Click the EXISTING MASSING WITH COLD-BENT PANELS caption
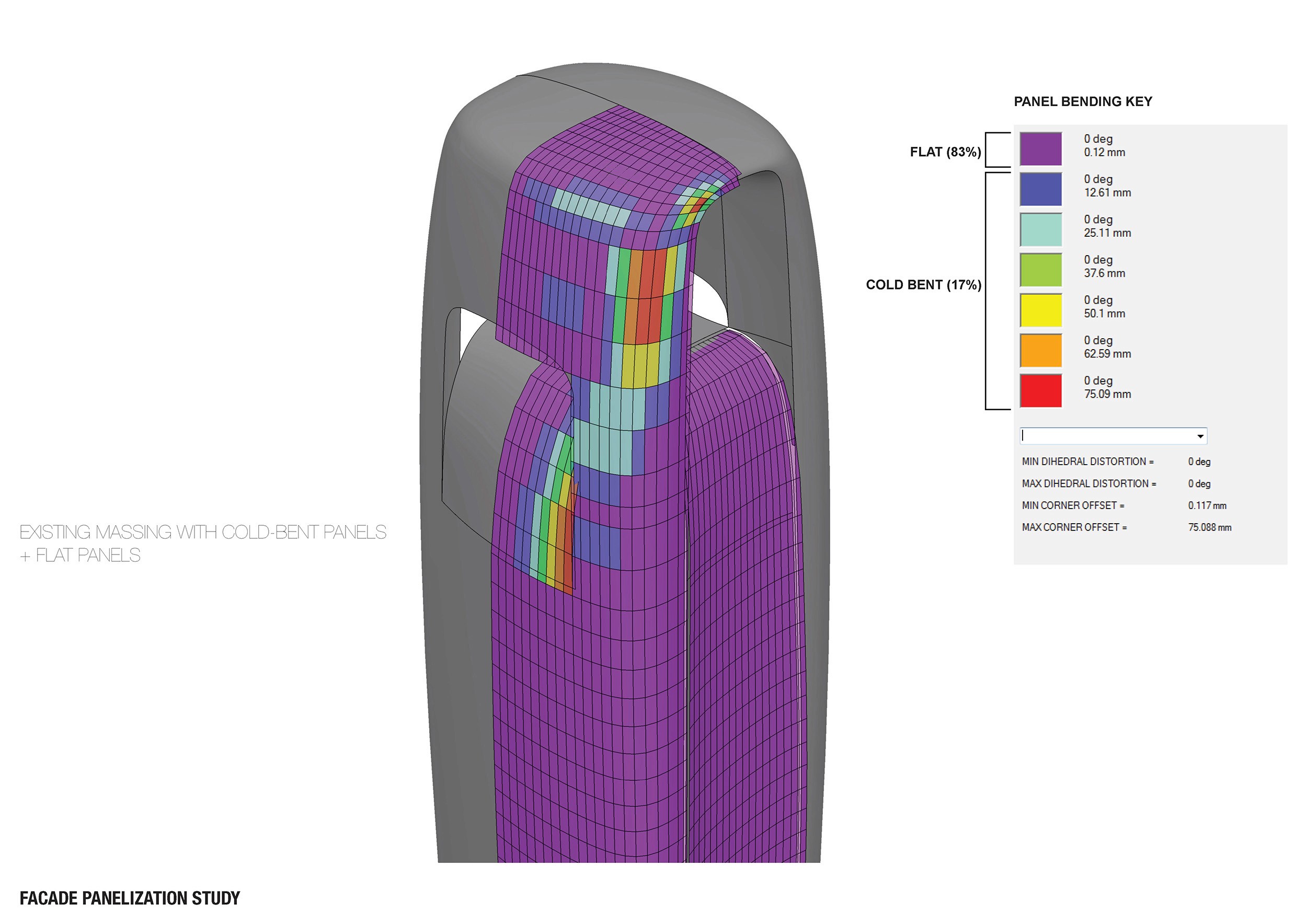This screenshot has height=924, width=1307. (203, 533)
